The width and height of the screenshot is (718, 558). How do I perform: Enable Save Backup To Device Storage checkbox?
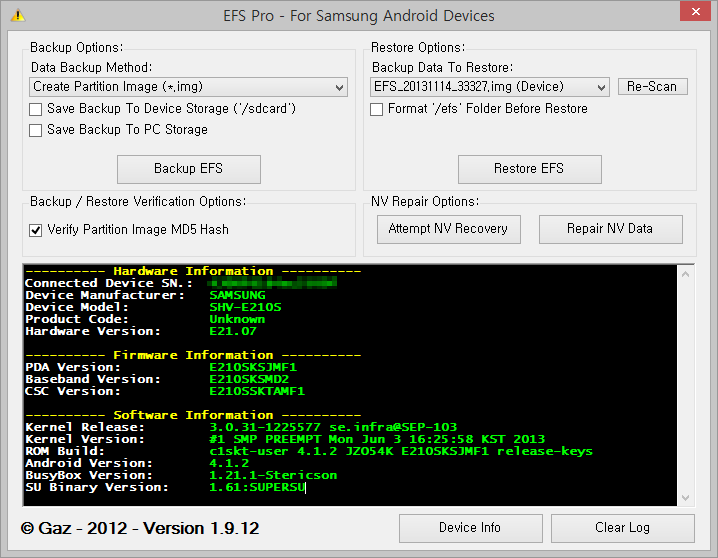pyautogui.click(x=36, y=109)
